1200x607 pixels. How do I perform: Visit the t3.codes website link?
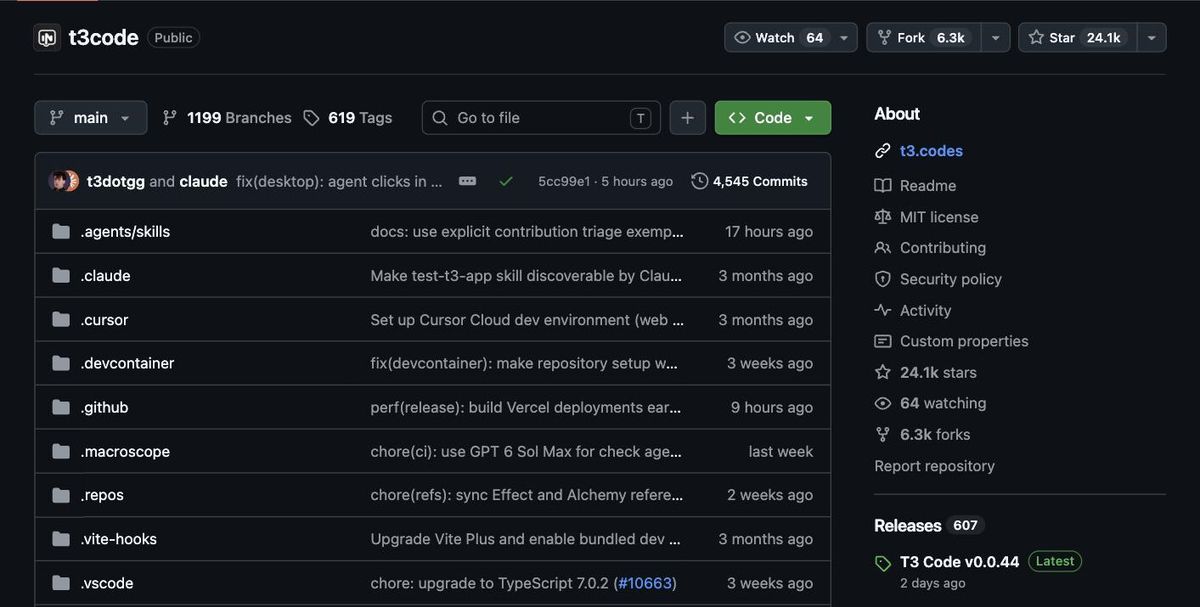931,151
